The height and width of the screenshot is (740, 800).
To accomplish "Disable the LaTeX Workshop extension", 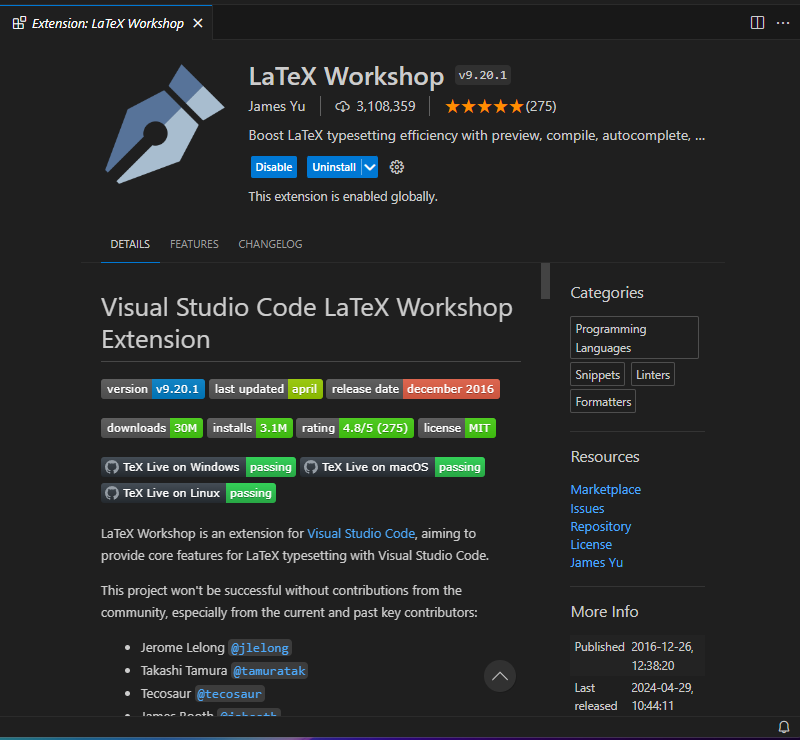I will pyautogui.click(x=273, y=167).
